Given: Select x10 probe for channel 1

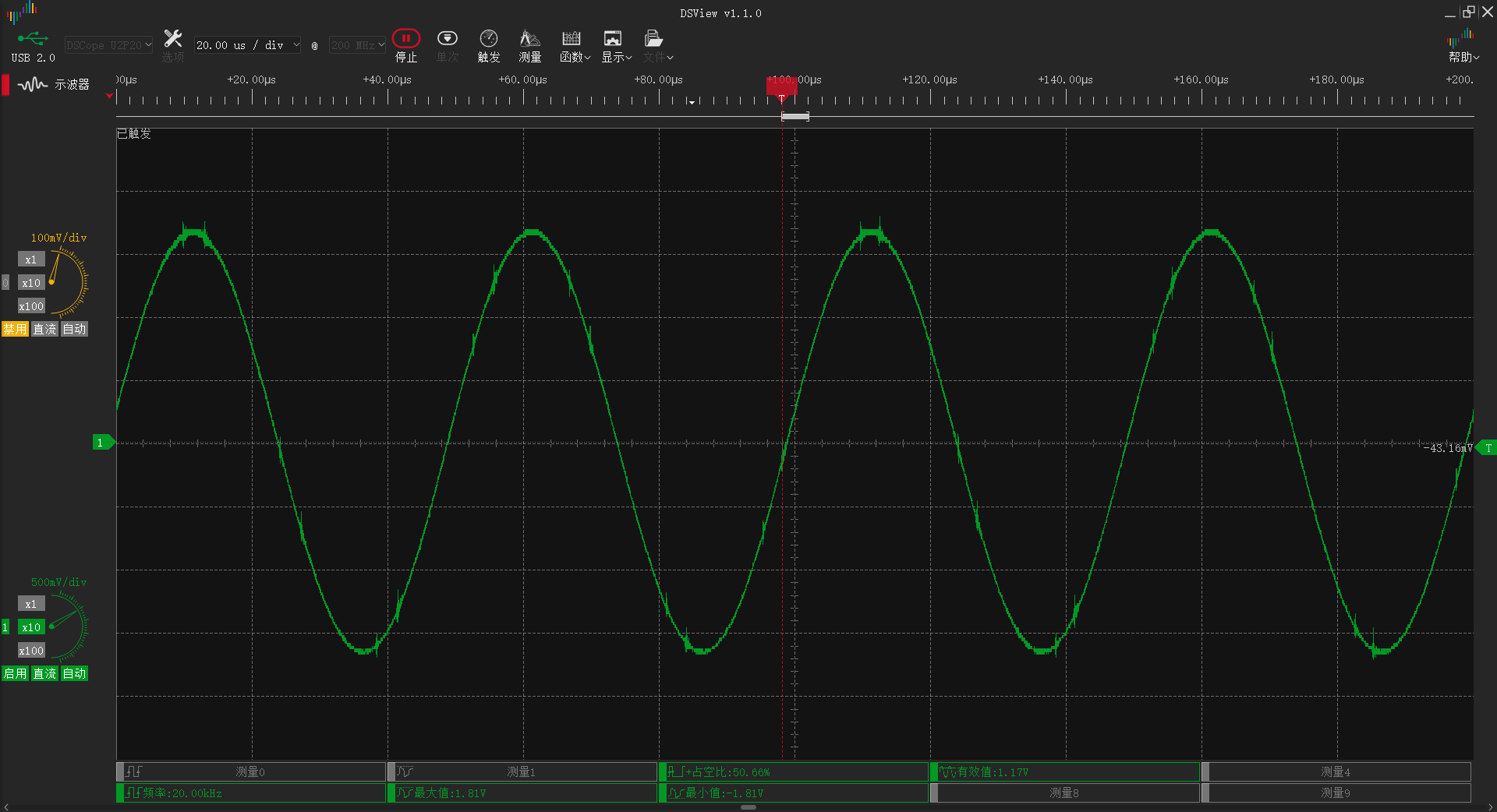Looking at the screenshot, I should coord(31,627).
